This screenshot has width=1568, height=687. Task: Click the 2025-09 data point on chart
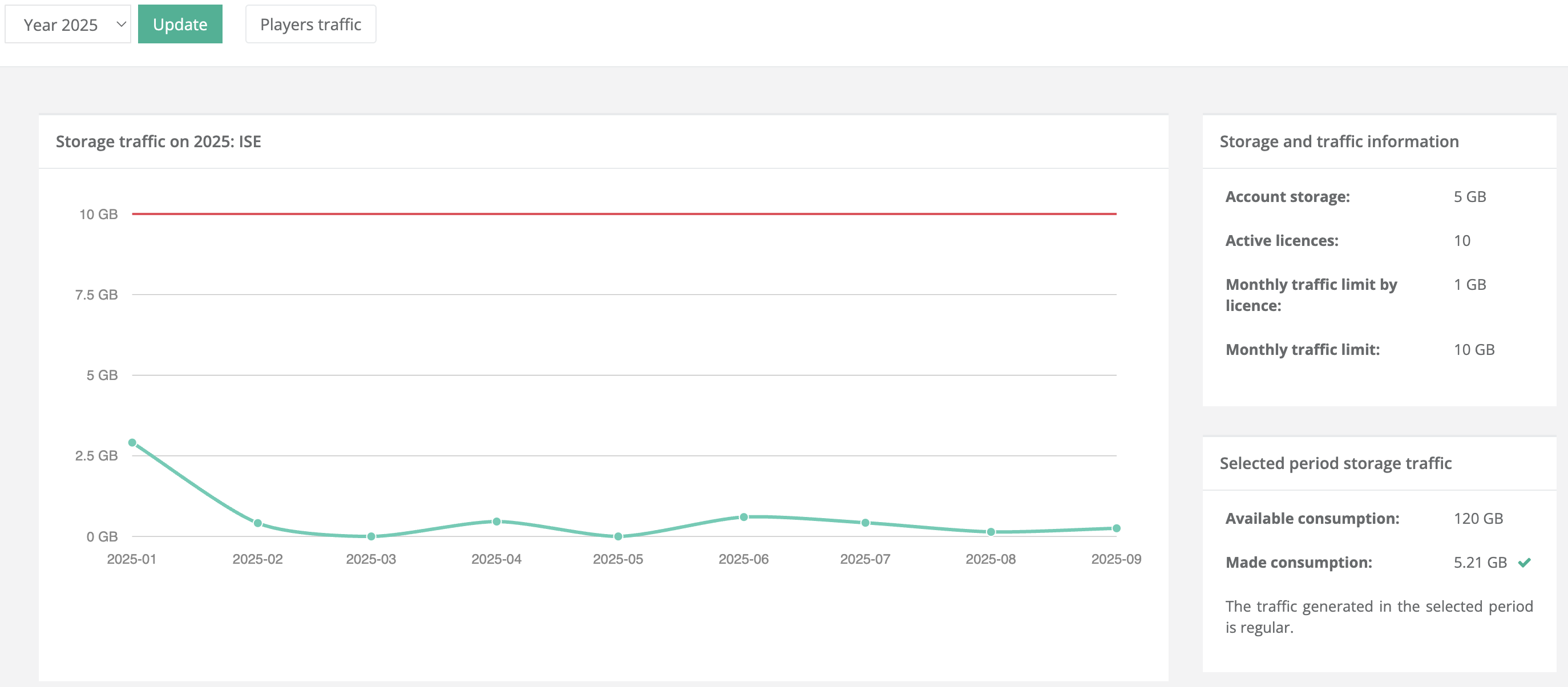click(x=1116, y=528)
